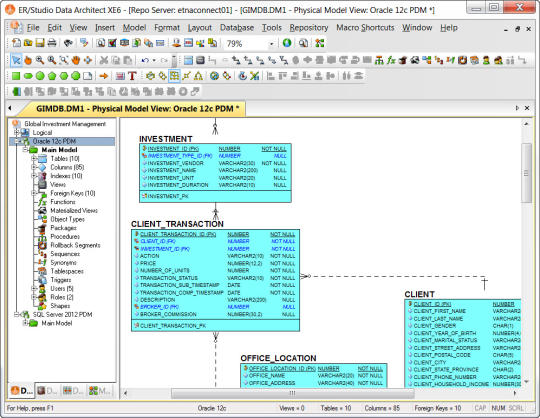
Task: Open the 79% zoom level dropdown
Action: (271, 44)
